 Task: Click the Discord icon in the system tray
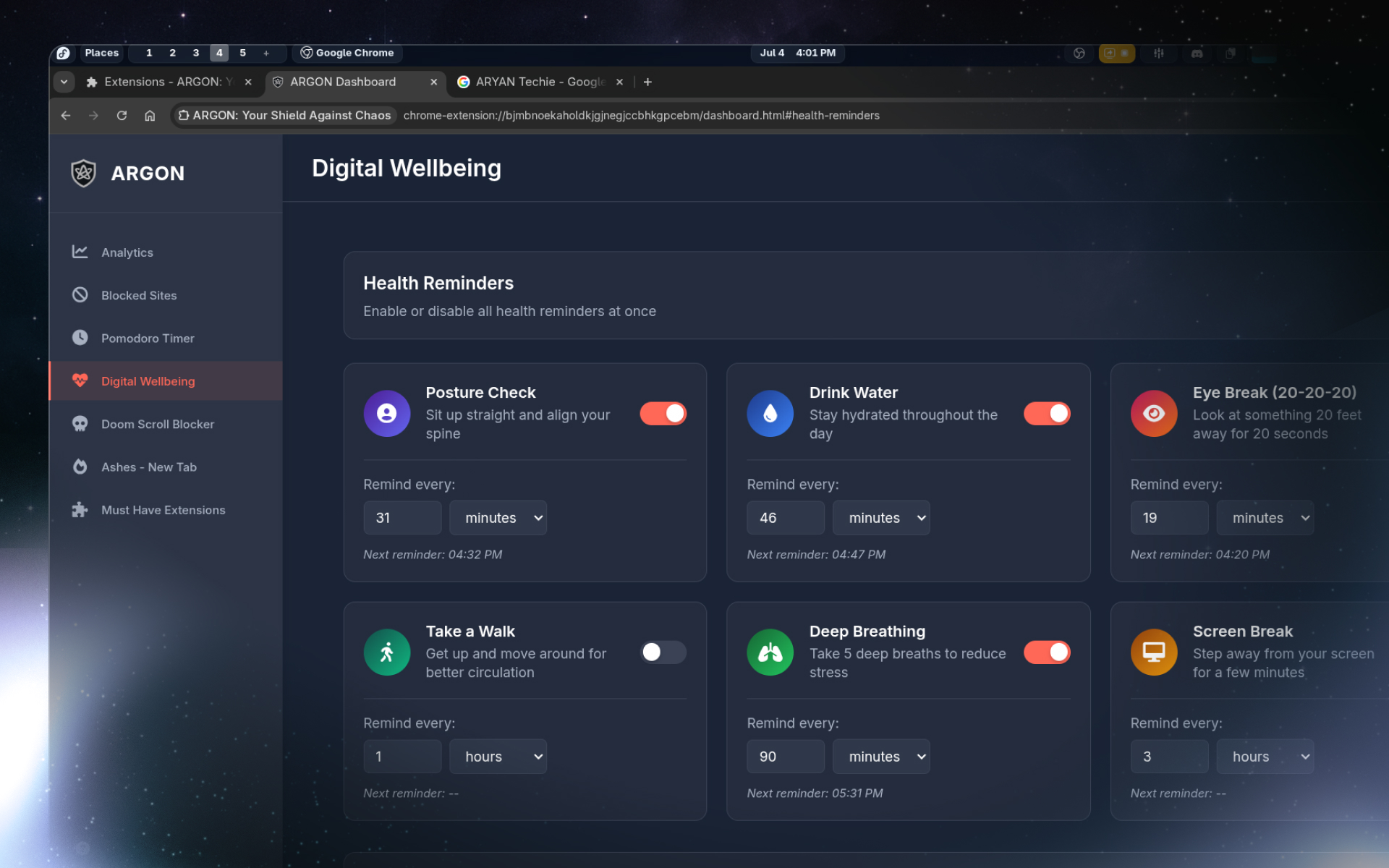(1197, 53)
